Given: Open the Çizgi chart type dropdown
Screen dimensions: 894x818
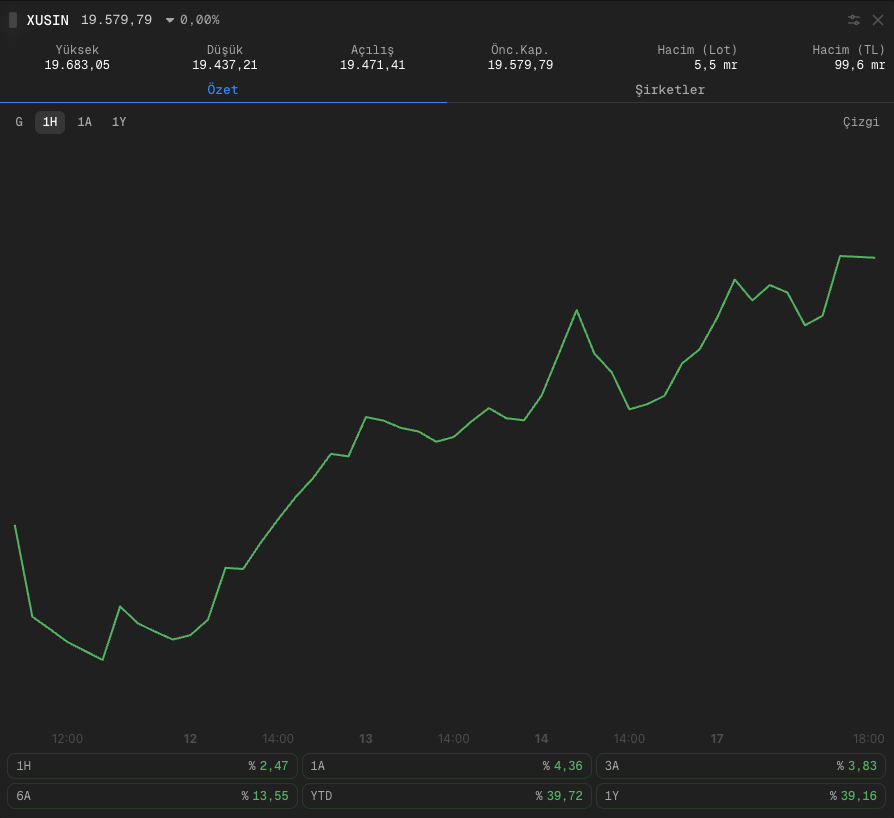Looking at the screenshot, I should [x=861, y=122].
